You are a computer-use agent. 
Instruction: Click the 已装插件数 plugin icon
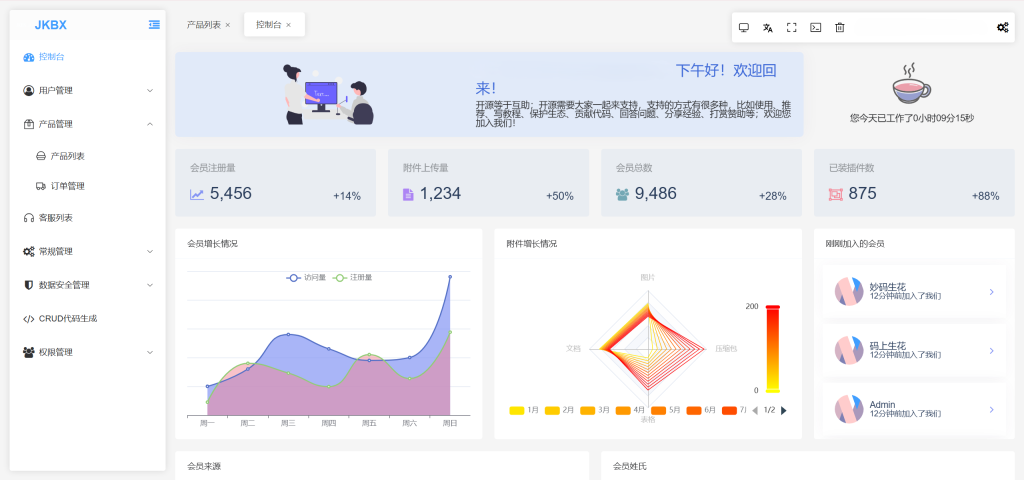coord(835,195)
